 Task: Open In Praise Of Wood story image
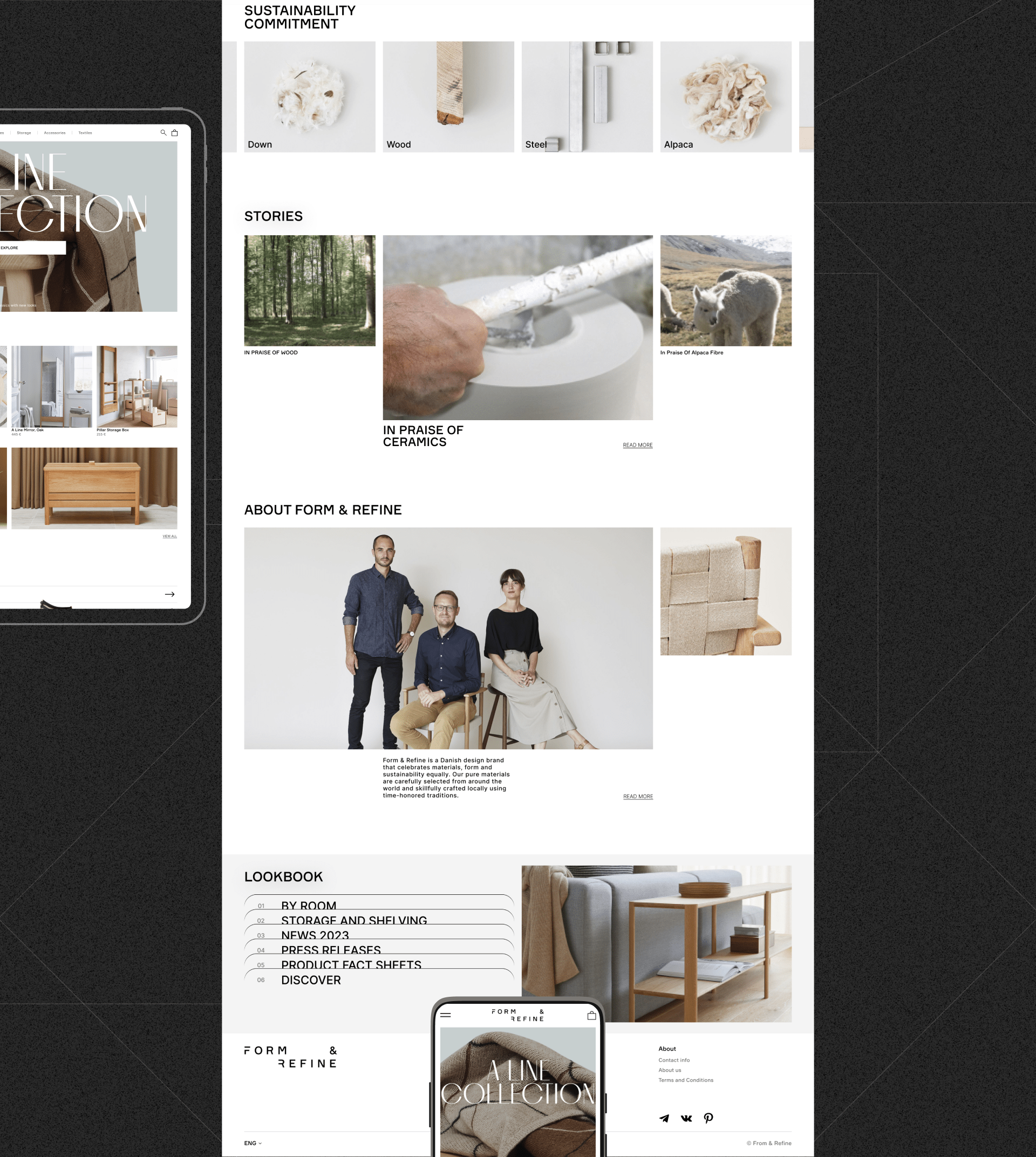(x=310, y=290)
